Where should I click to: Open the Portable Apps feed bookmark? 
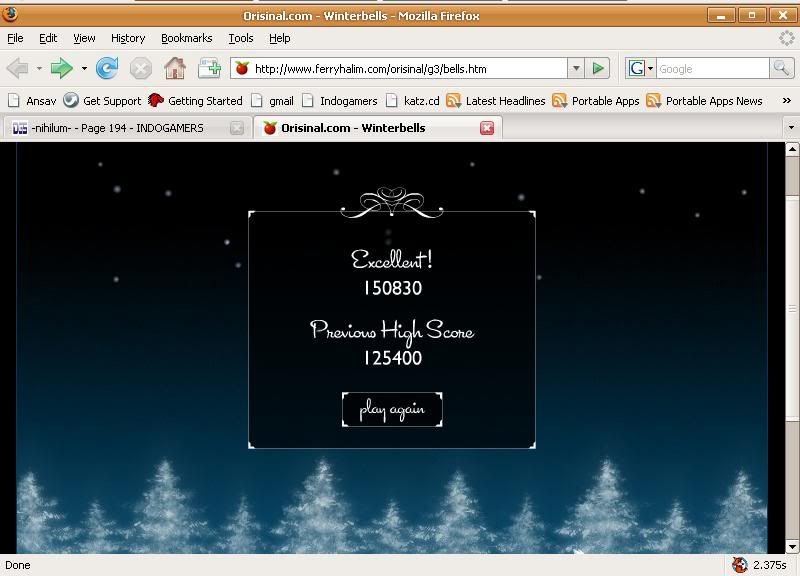(596, 101)
